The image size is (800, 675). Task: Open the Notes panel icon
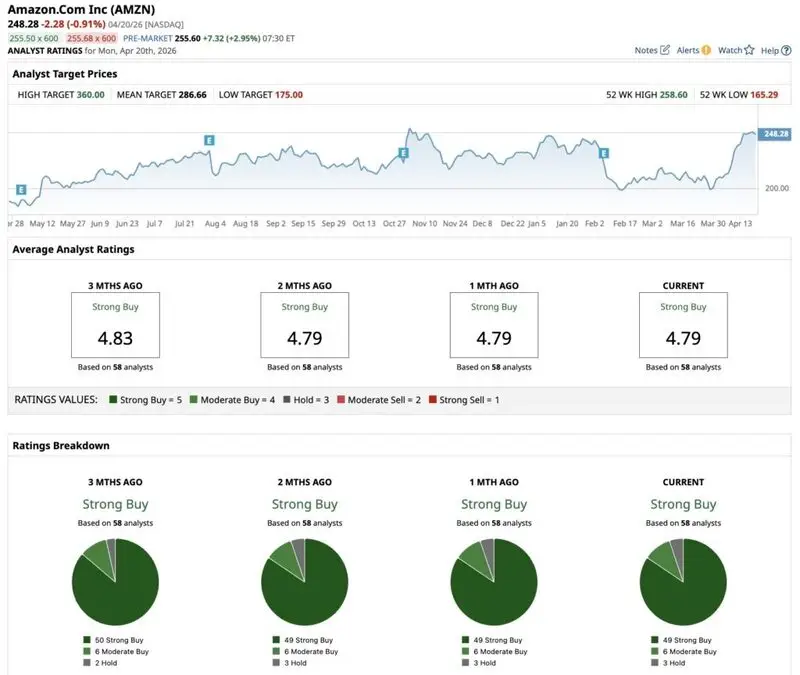click(664, 49)
